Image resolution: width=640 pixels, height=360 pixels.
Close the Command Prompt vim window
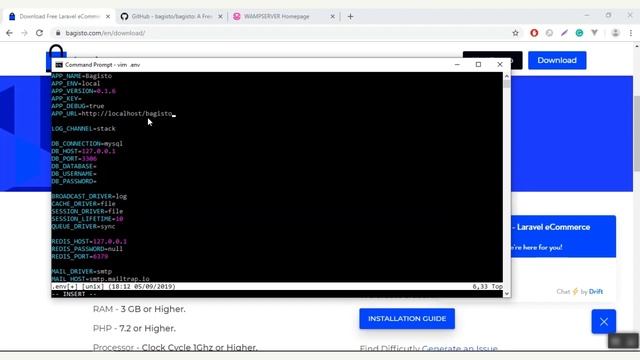coord(500,64)
